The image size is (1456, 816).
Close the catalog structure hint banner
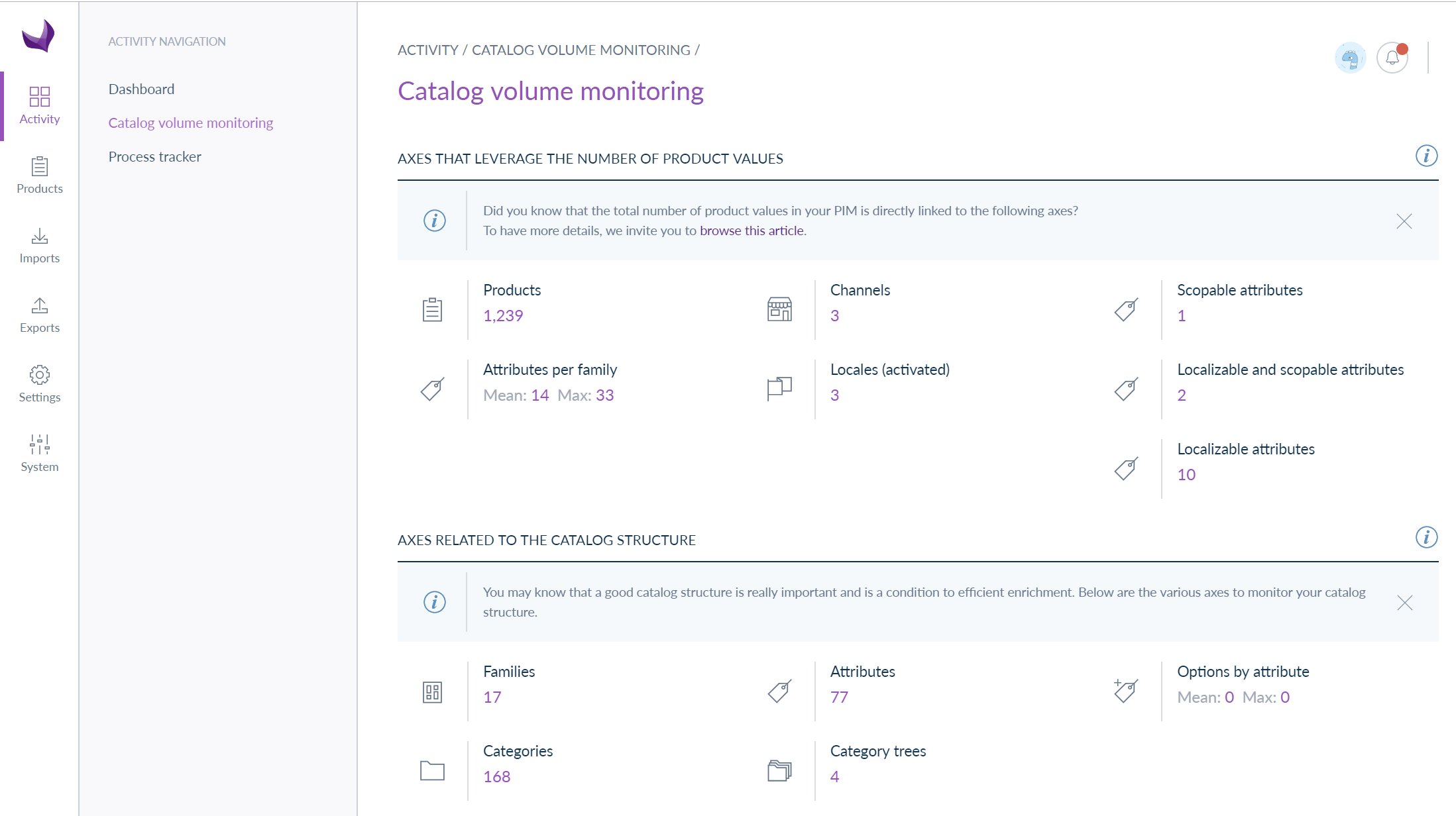click(x=1404, y=603)
